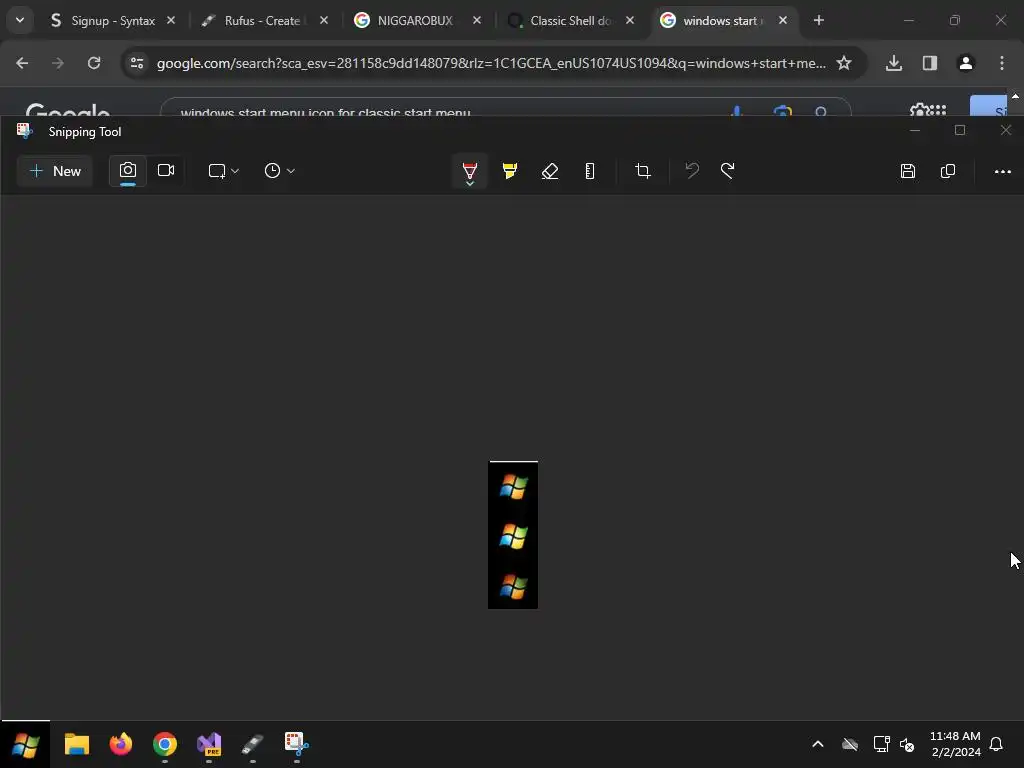The width and height of the screenshot is (1024, 768).
Task: Click the New snip button
Action: point(55,171)
